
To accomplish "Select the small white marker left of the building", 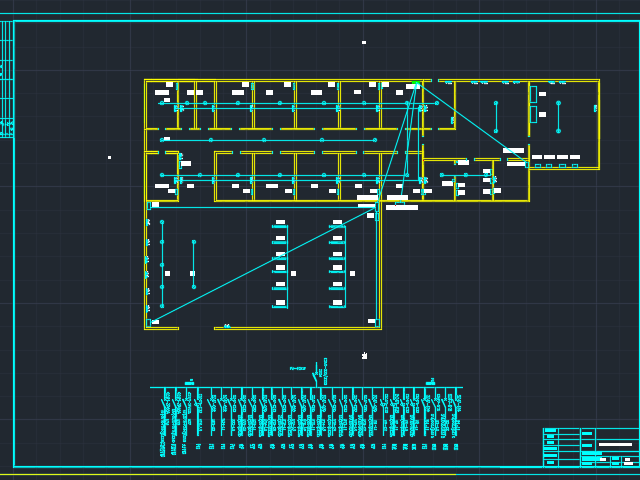I will (109, 157).
